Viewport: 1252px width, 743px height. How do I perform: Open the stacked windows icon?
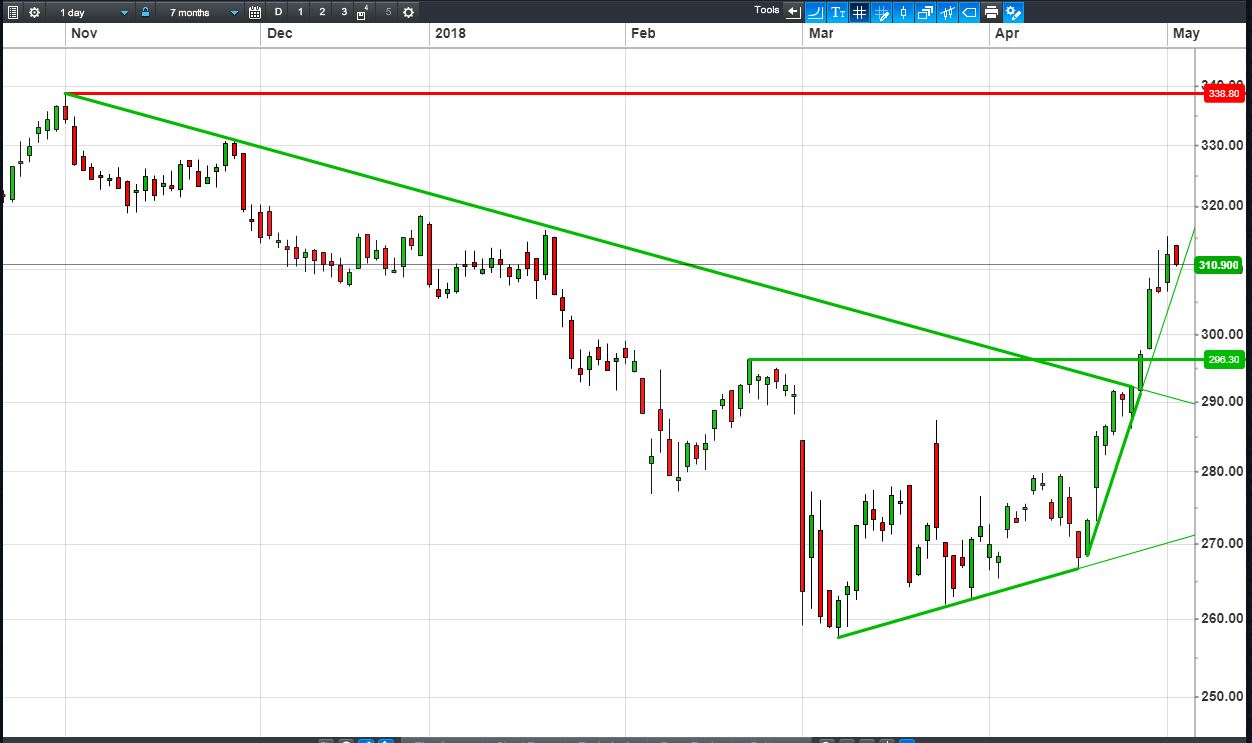925,12
